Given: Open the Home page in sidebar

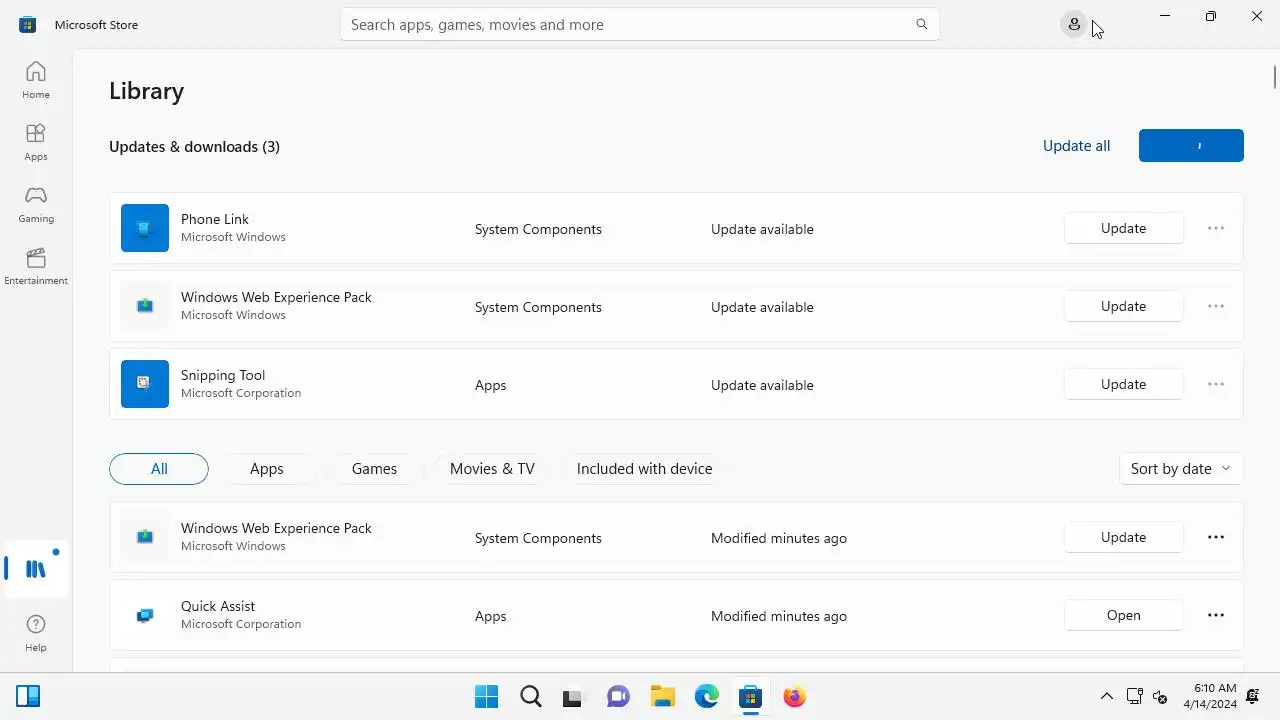Looking at the screenshot, I should click(x=36, y=80).
